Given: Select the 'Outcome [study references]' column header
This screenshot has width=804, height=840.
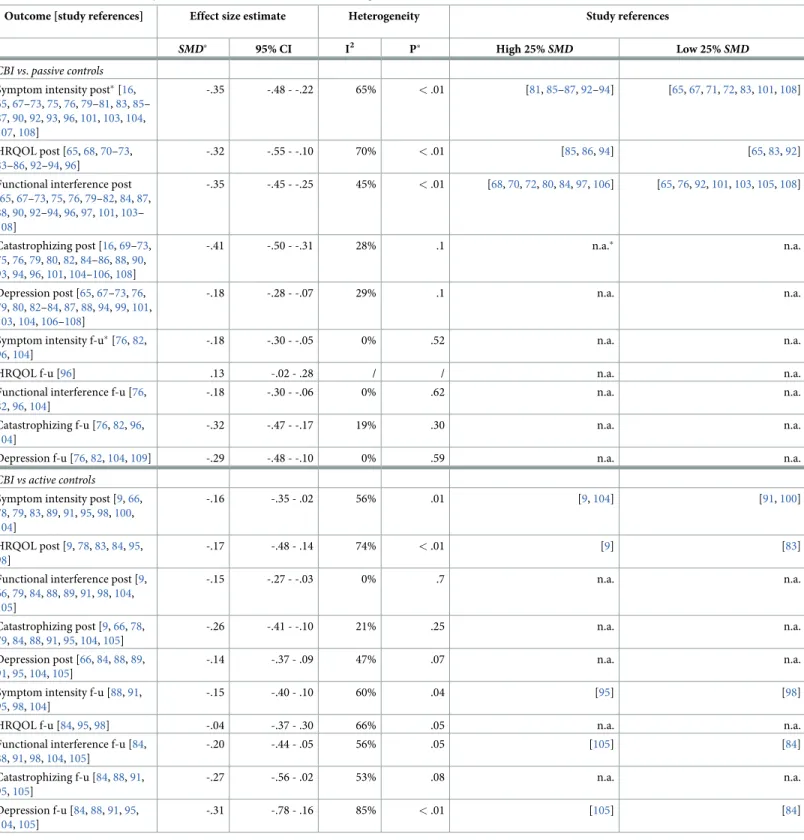Looking at the screenshot, I should [x=73, y=16].
